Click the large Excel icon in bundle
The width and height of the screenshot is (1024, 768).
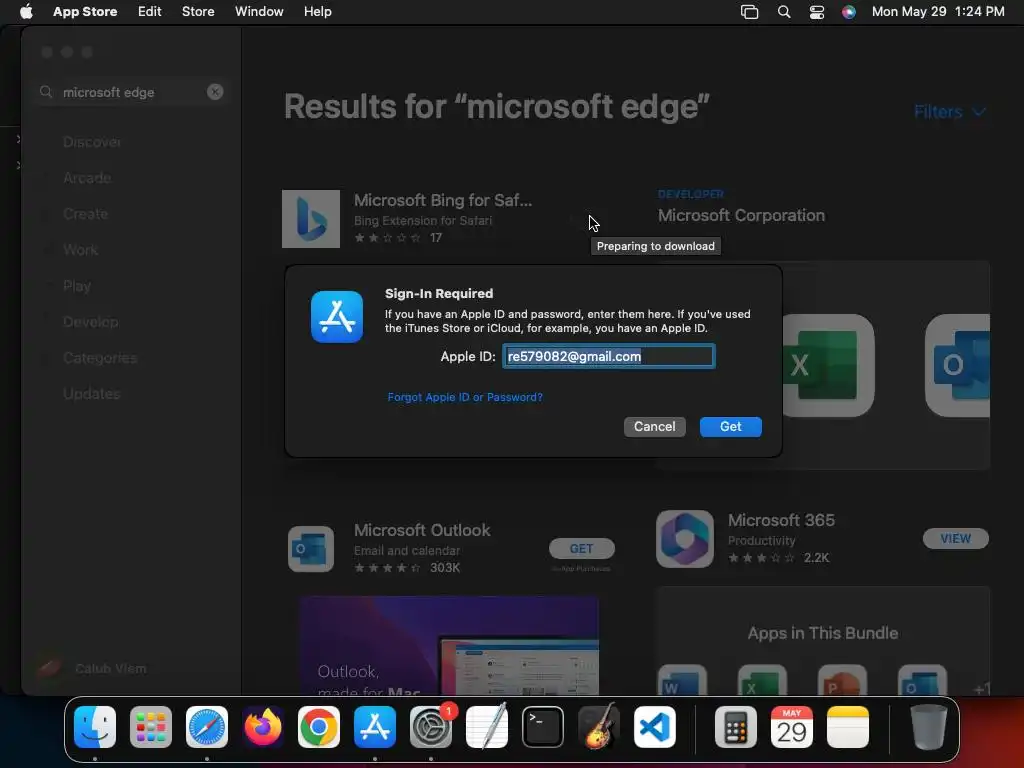[x=829, y=365]
